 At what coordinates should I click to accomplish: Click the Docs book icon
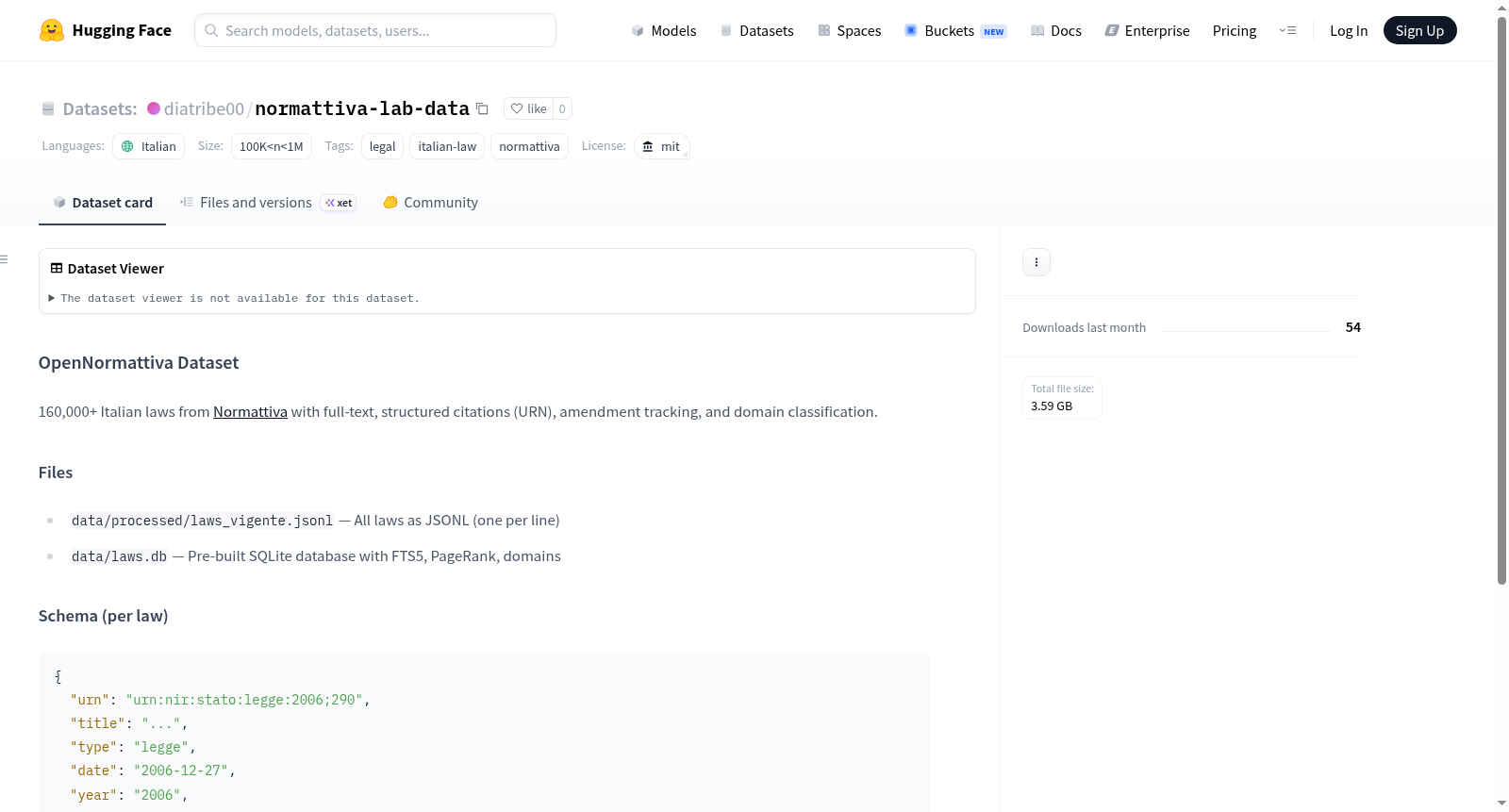click(1037, 30)
